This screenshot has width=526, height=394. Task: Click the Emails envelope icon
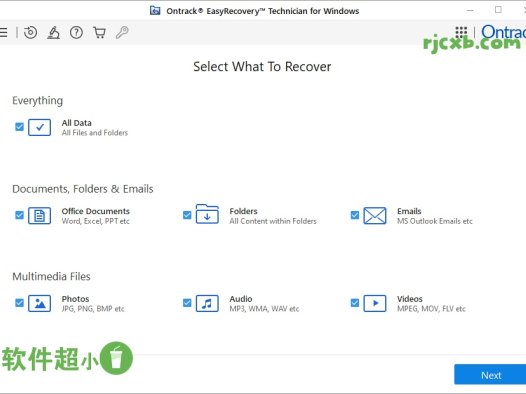375,215
